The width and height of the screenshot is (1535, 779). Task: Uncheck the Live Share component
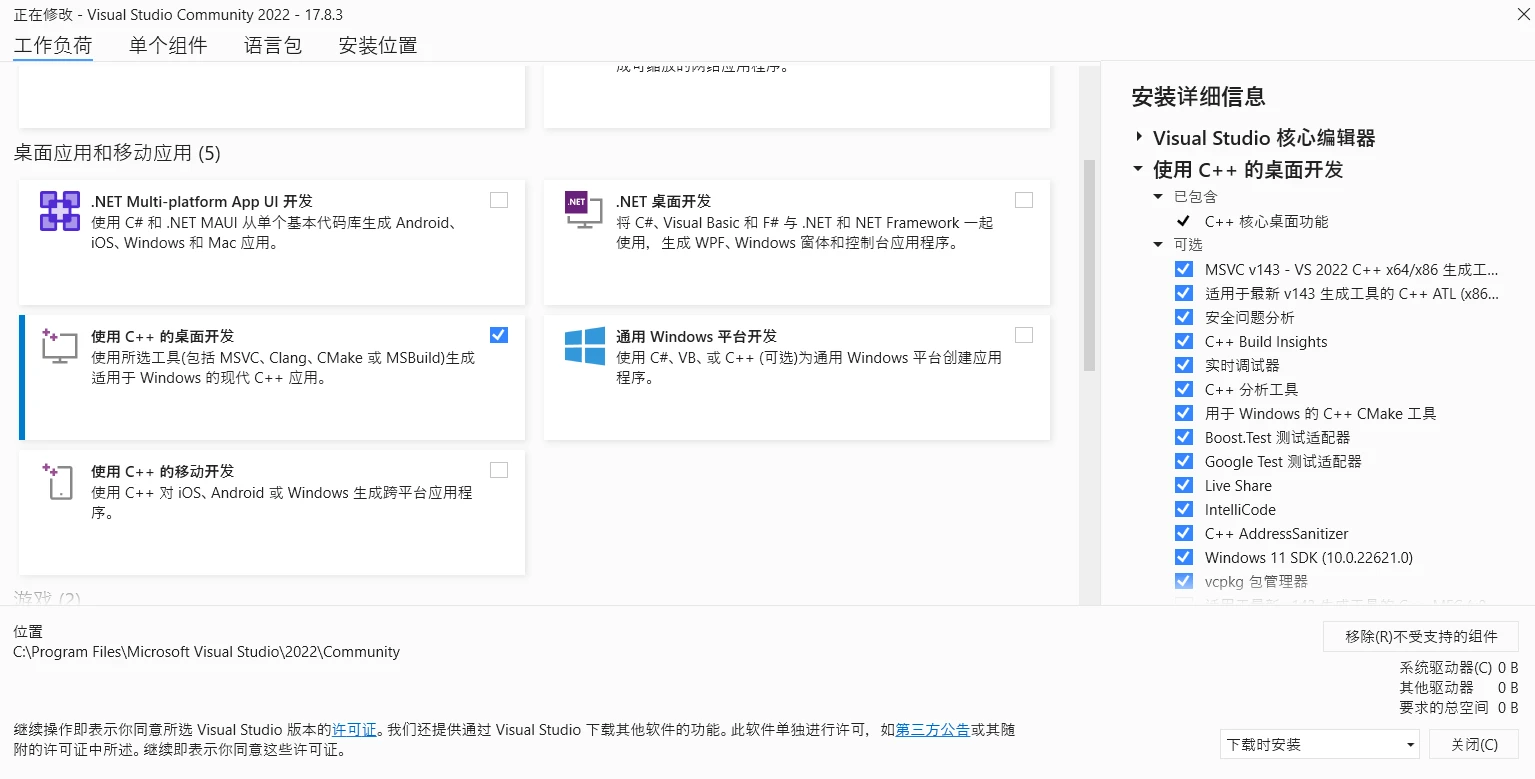pyautogui.click(x=1184, y=485)
